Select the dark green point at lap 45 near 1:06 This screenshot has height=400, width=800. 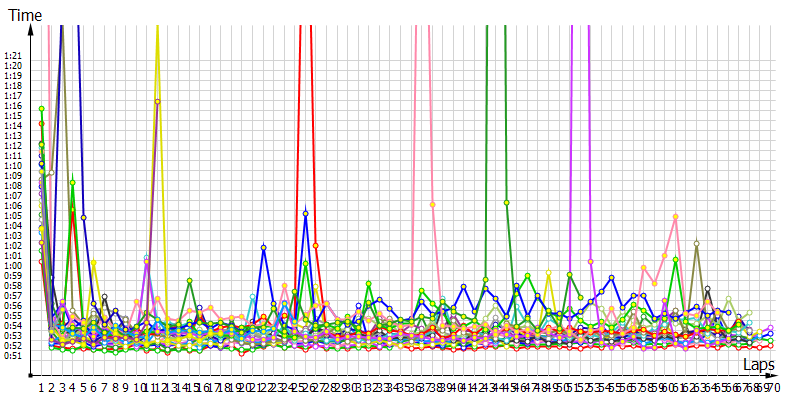pos(507,203)
